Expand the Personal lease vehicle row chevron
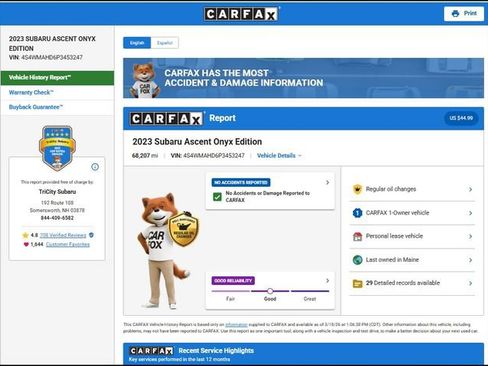Image resolution: width=488 pixels, height=366 pixels. 470,236
